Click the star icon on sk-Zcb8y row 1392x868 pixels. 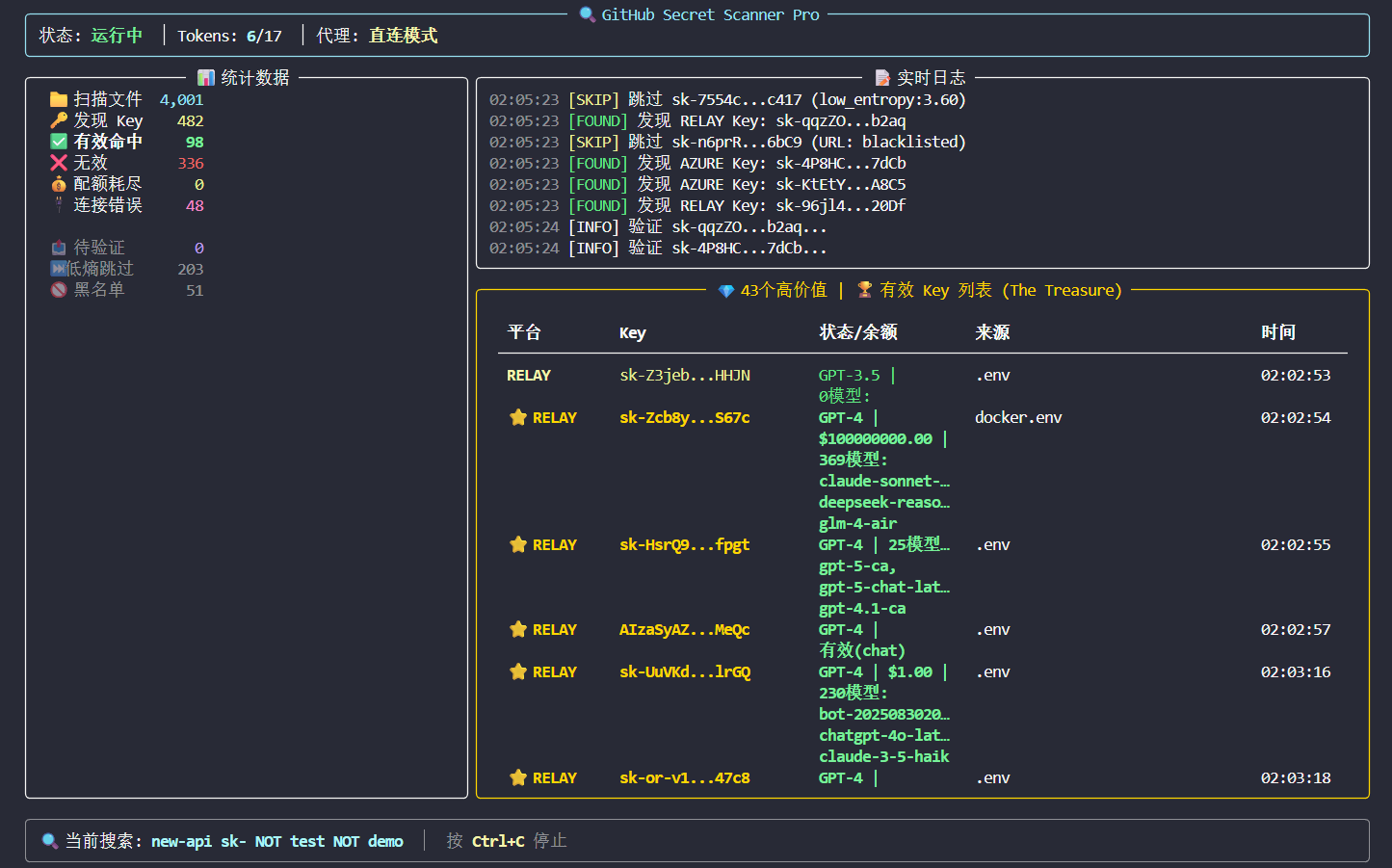[x=518, y=417]
